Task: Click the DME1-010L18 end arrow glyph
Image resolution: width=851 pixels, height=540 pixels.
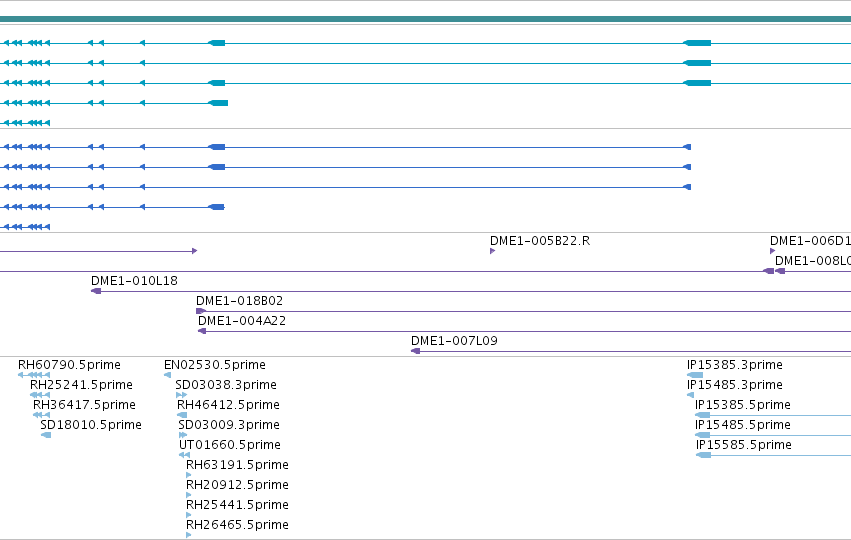Action: click(x=96, y=291)
